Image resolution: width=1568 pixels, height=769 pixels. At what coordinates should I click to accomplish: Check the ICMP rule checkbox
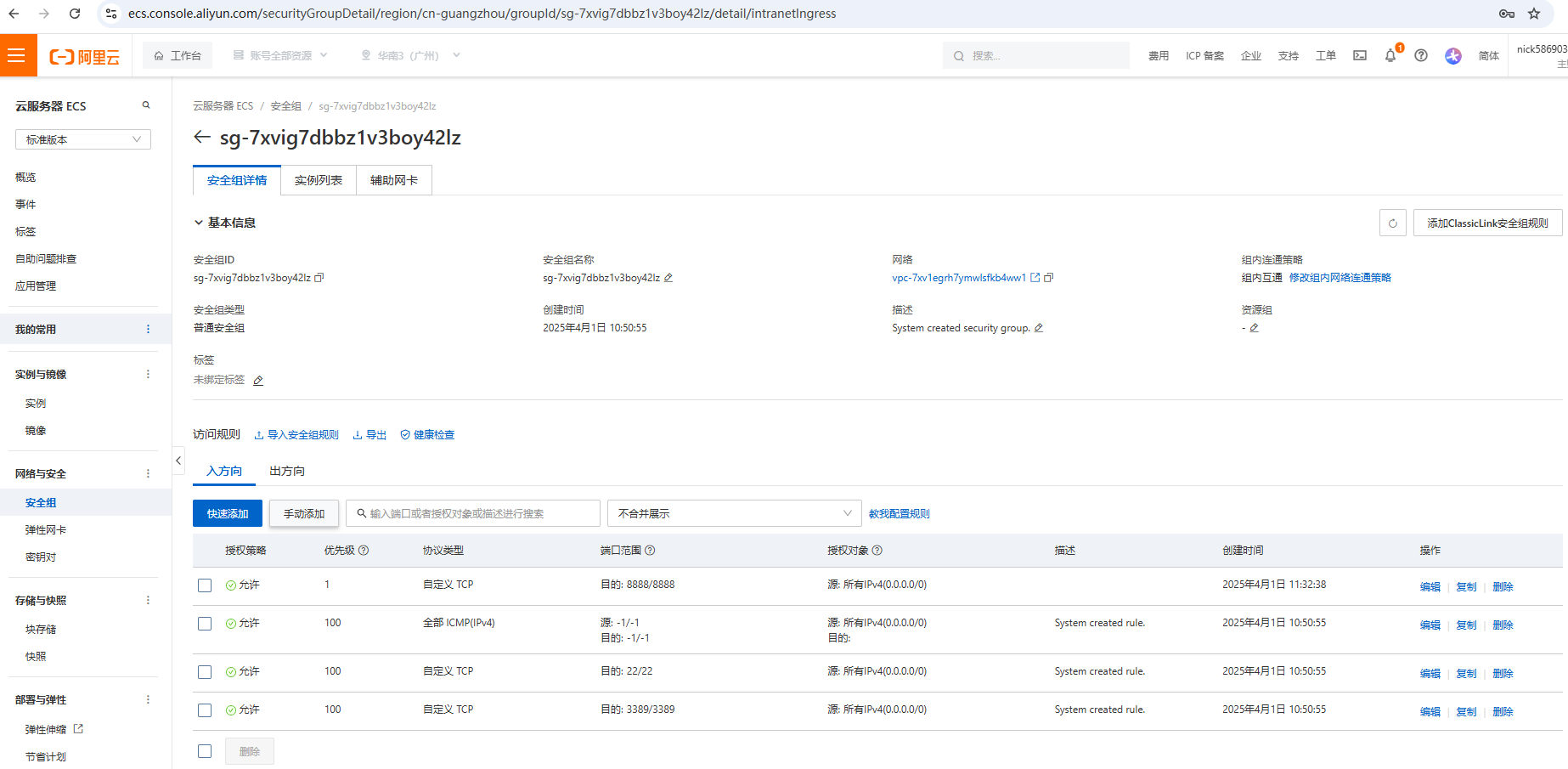pyautogui.click(x=205, y=624)
